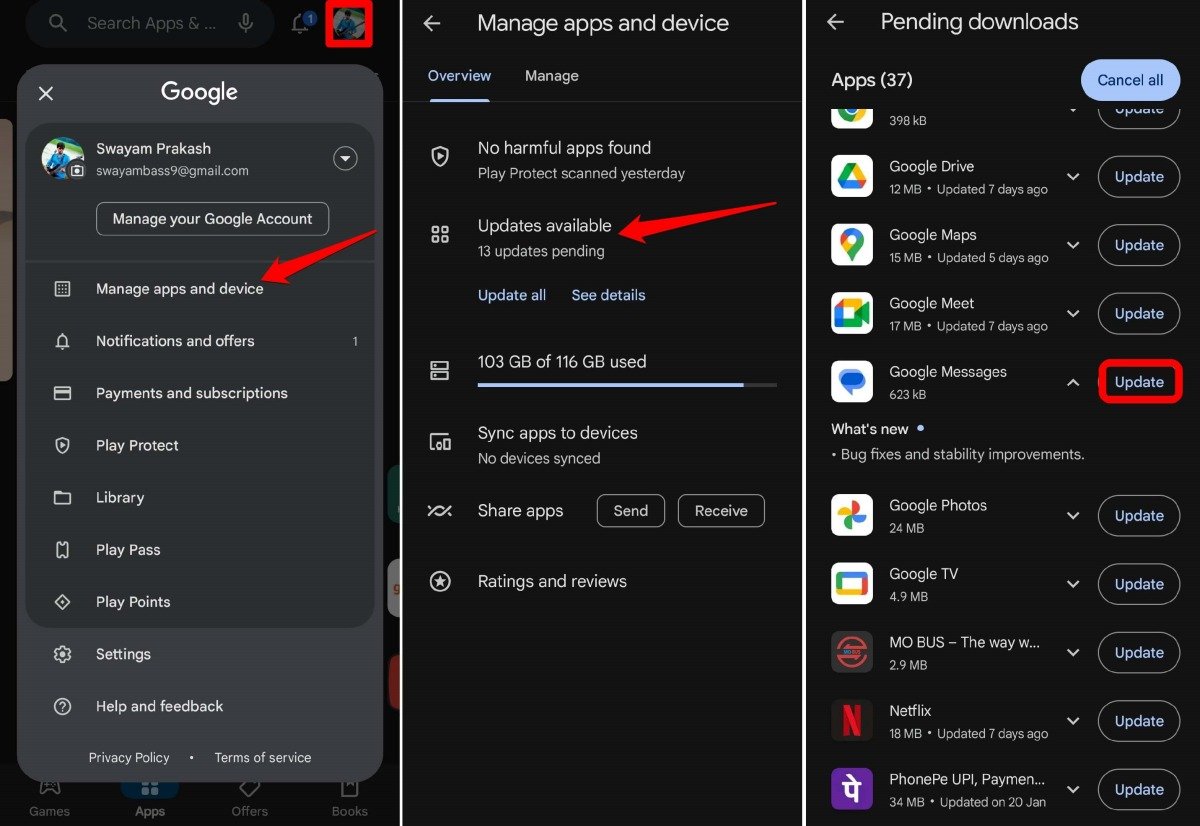This screenshot has height=826, width=1200.
Task: Select the Library menu item
Action: (x=120, y=497)
